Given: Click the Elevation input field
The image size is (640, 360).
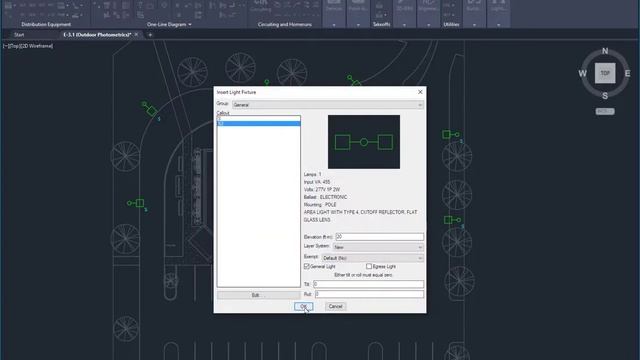Looking at the screenshot, I should [x=379, y=237].
